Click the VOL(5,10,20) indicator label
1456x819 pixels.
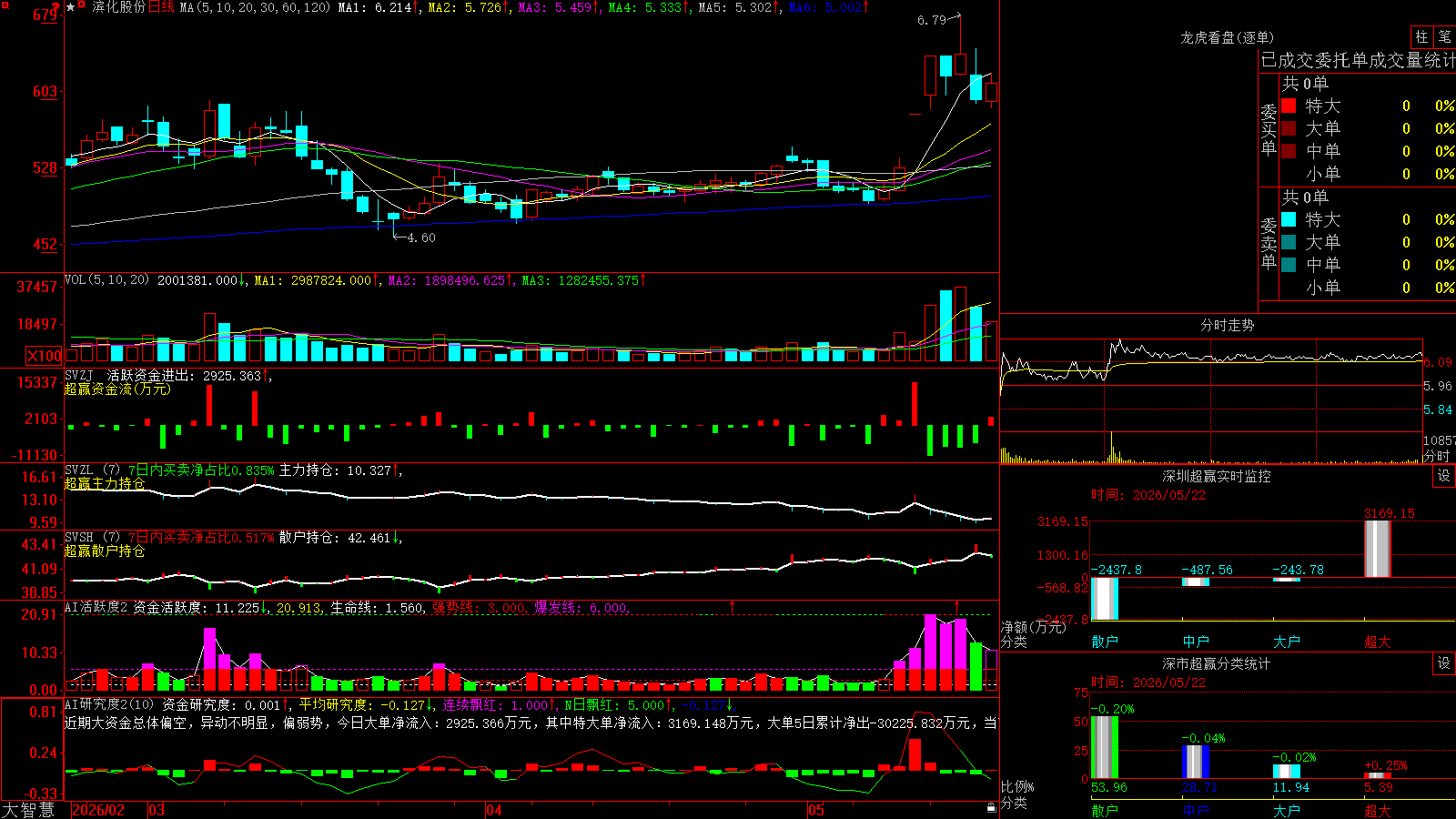[106, 280]
